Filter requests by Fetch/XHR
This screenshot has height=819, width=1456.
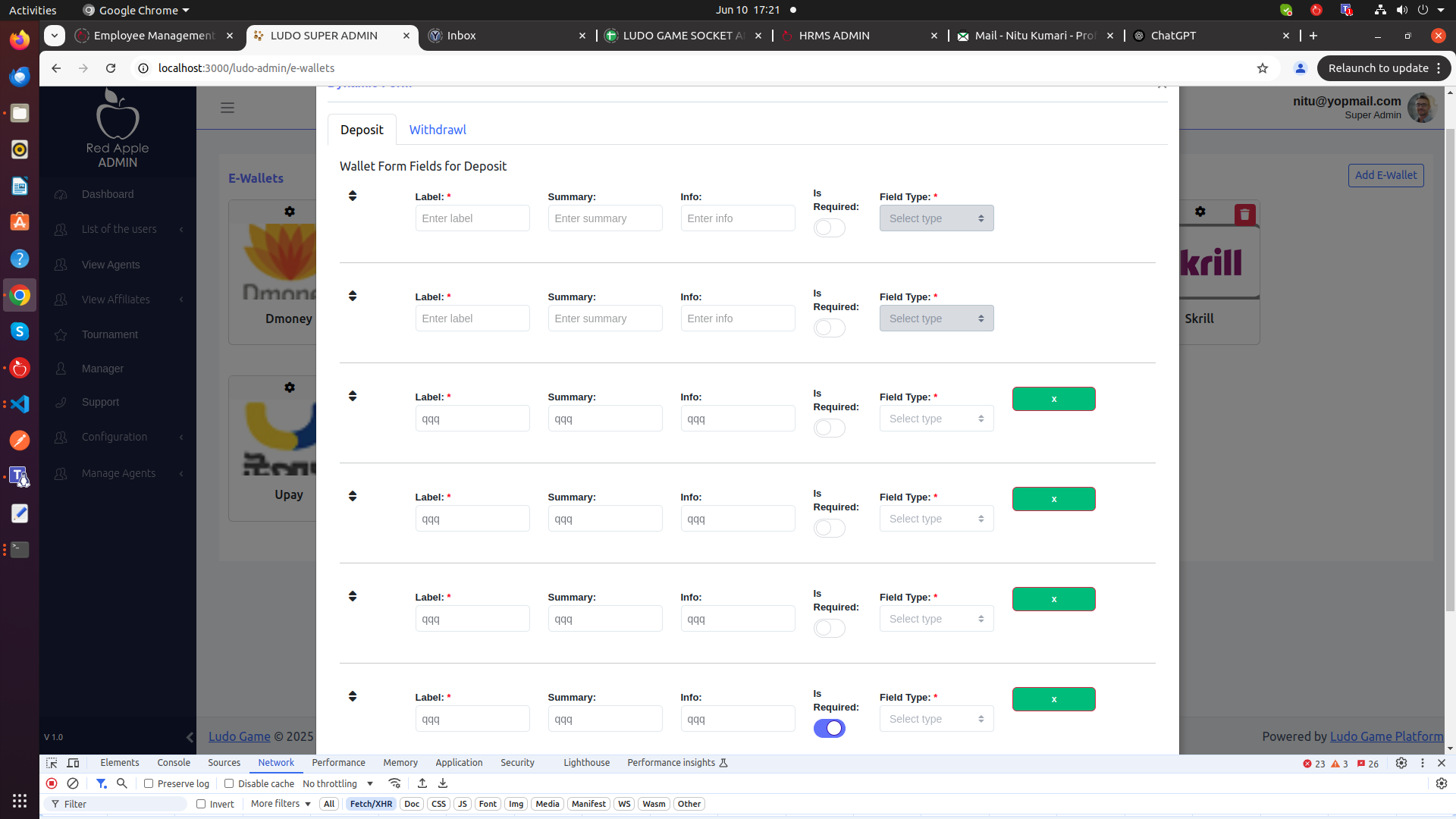click(371, 804)
